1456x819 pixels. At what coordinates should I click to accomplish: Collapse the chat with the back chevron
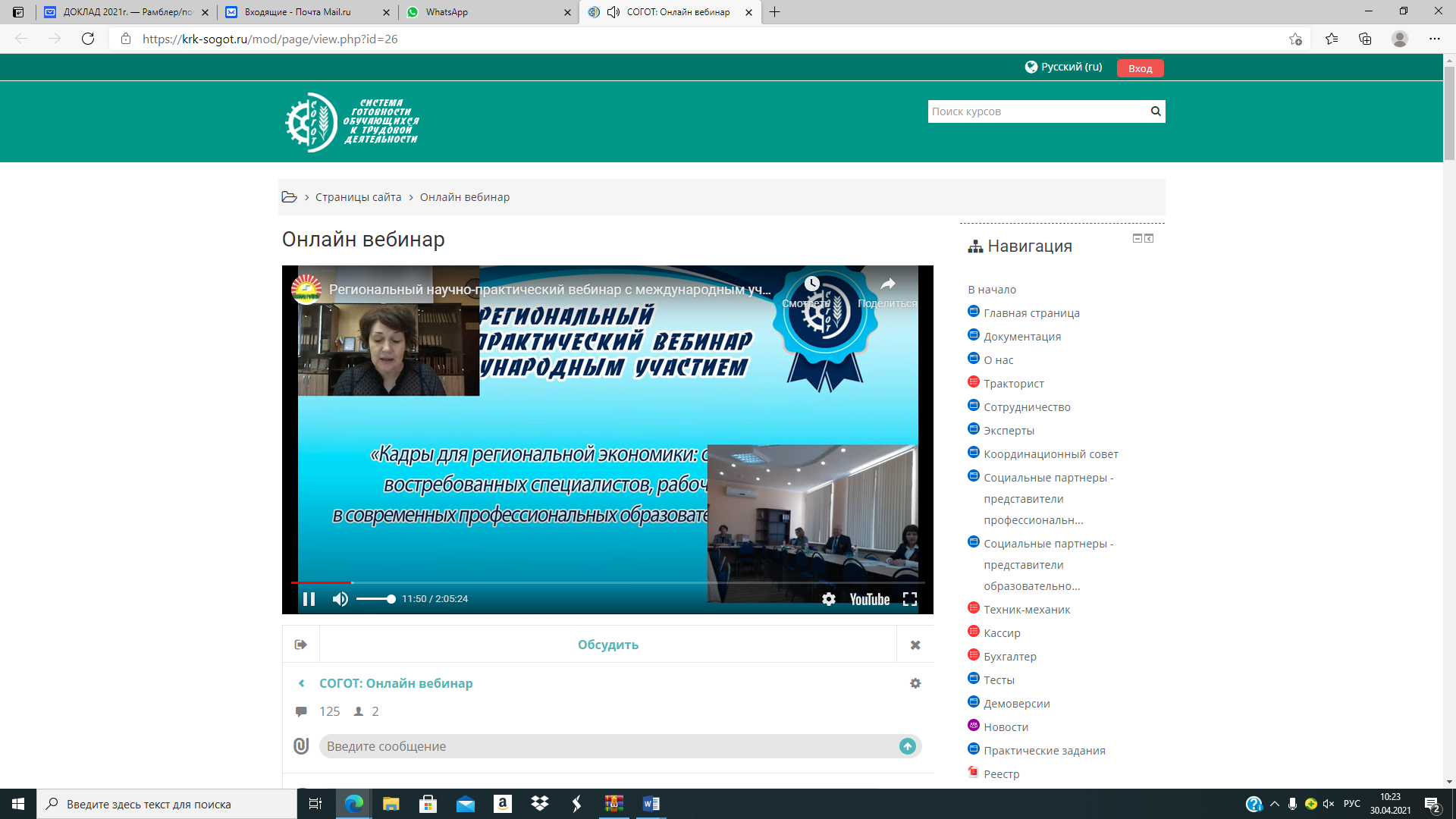pyautogui.click(x=302, y=683)
